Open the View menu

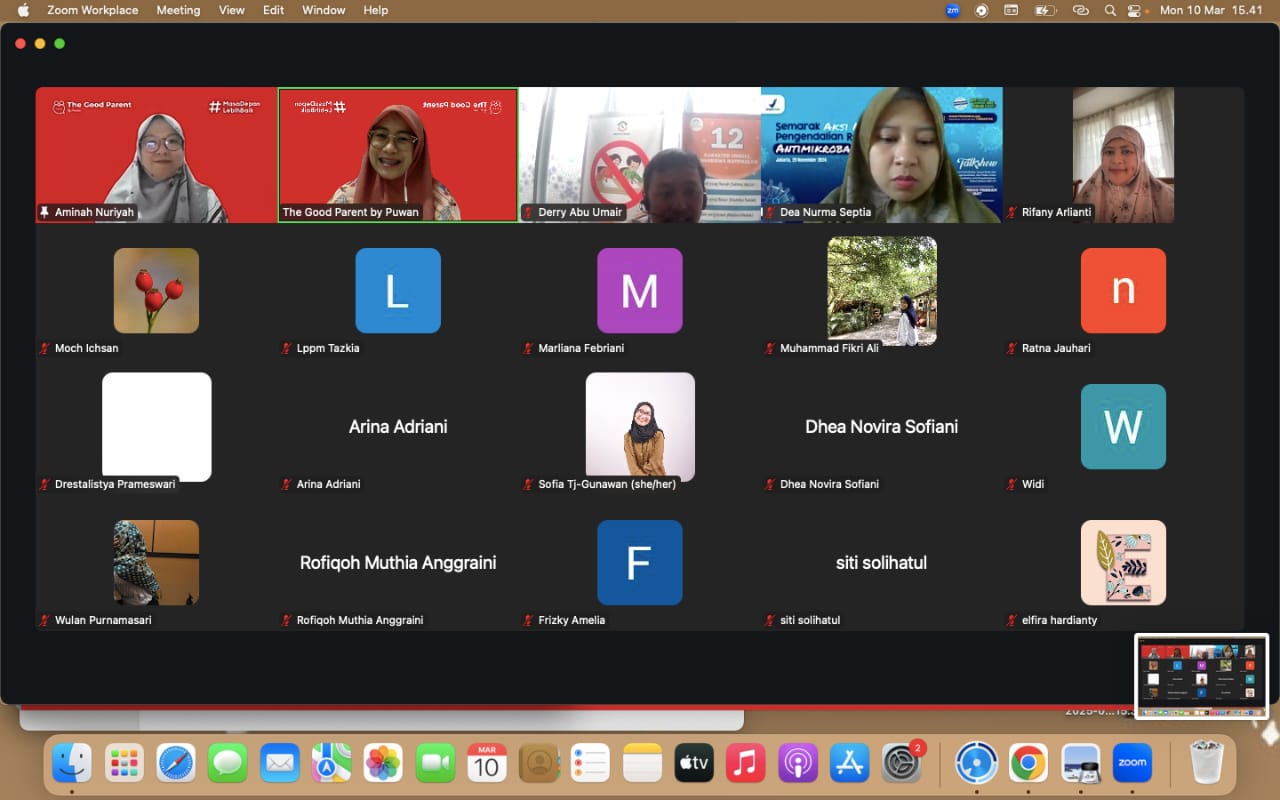coord(232,10)
